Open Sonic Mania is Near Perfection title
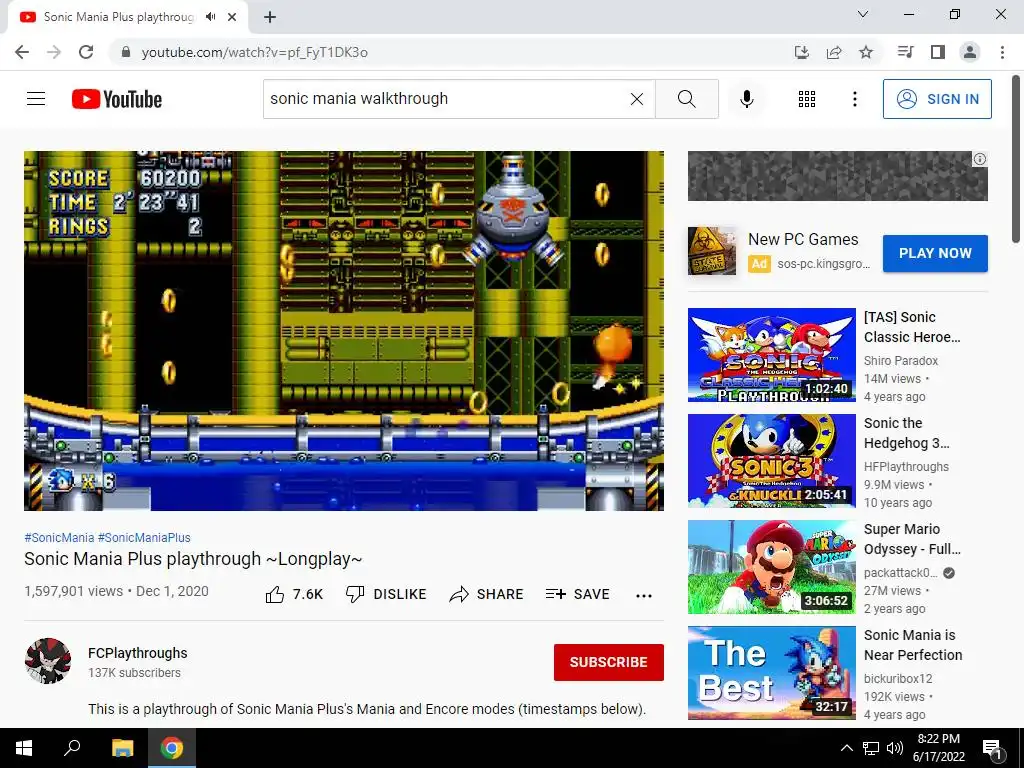Viewport: 1024px width, 768px height. (x=913, y=645)
